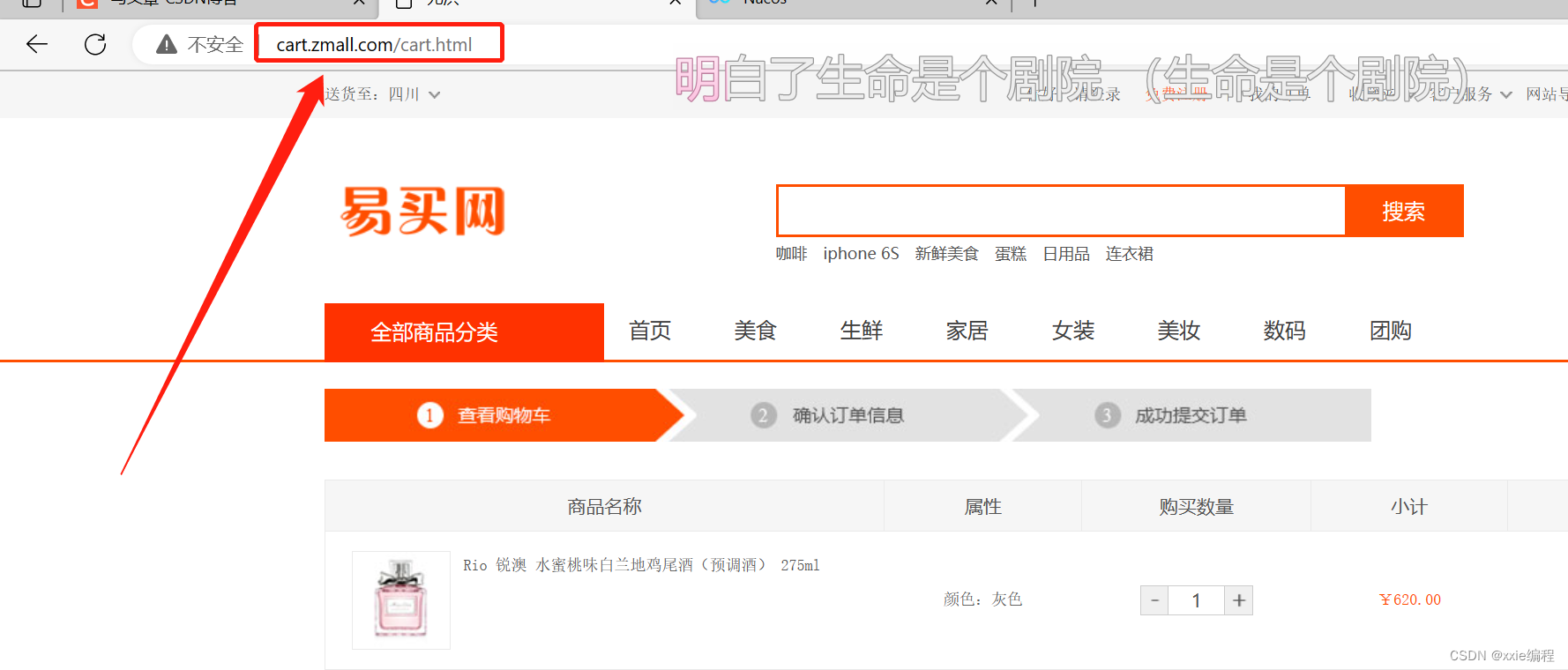Click the 颜色：灰色 attribute text
Screen dimensions: 1568x670
[x=982, y=599]
